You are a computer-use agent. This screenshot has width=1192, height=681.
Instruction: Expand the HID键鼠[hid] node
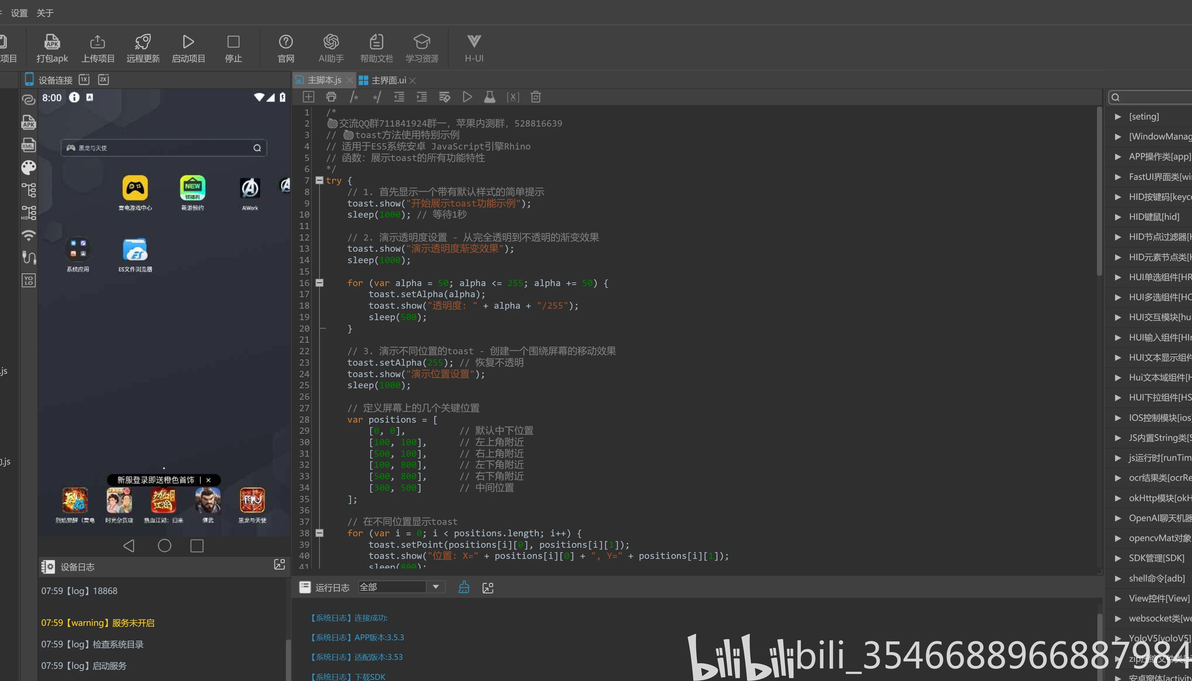1118,217
